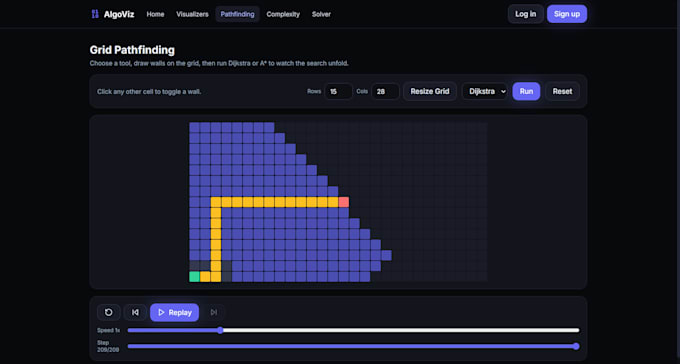Open the Home nav item
The image size is (680, 364).
click(155, 14)
